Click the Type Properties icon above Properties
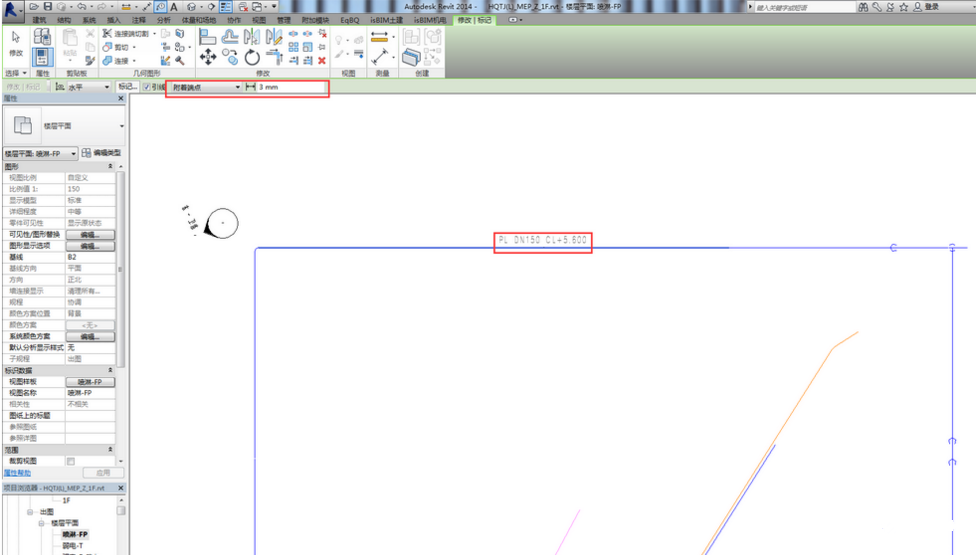This screenshot has height=555, width=979. (42, 36)
